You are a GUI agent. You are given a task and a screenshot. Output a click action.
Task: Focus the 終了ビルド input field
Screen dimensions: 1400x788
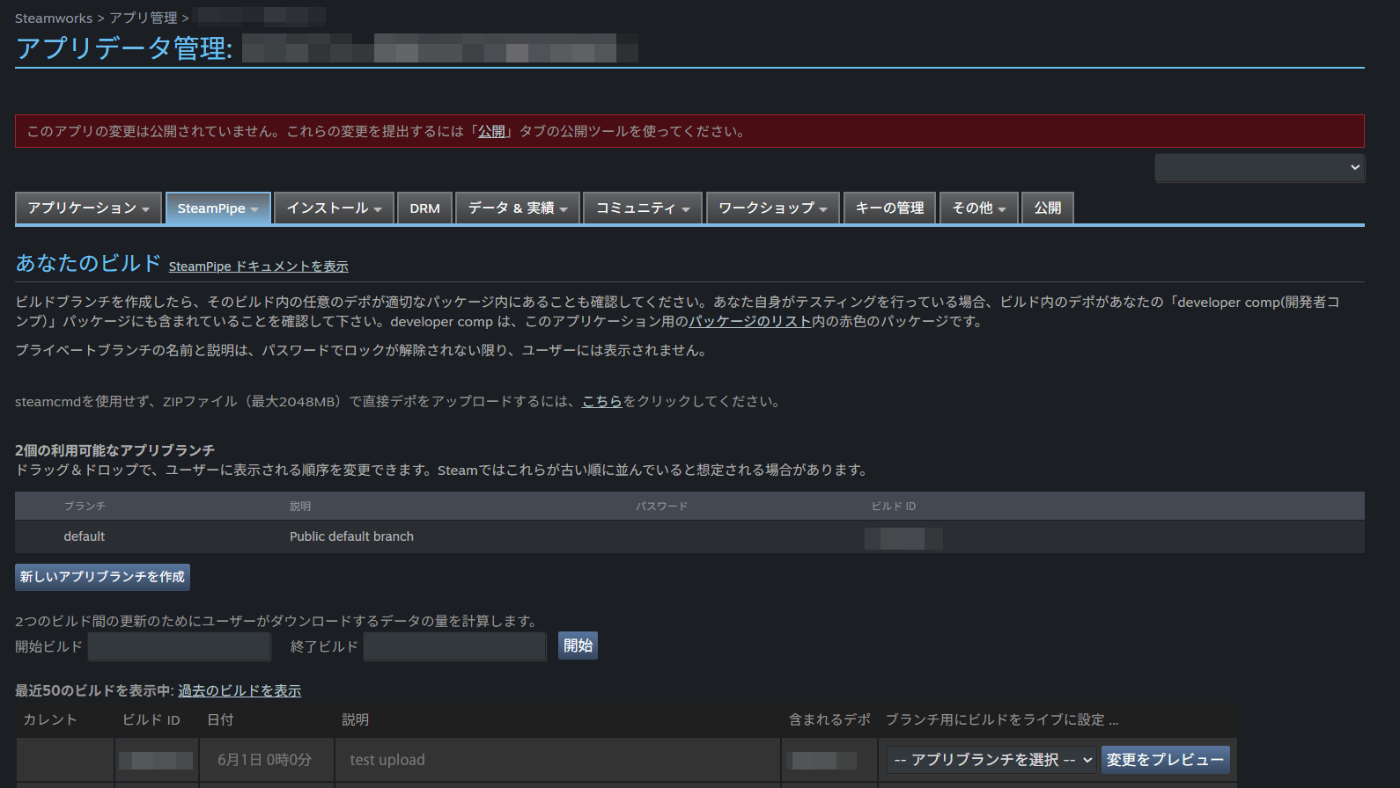[455, 646]
